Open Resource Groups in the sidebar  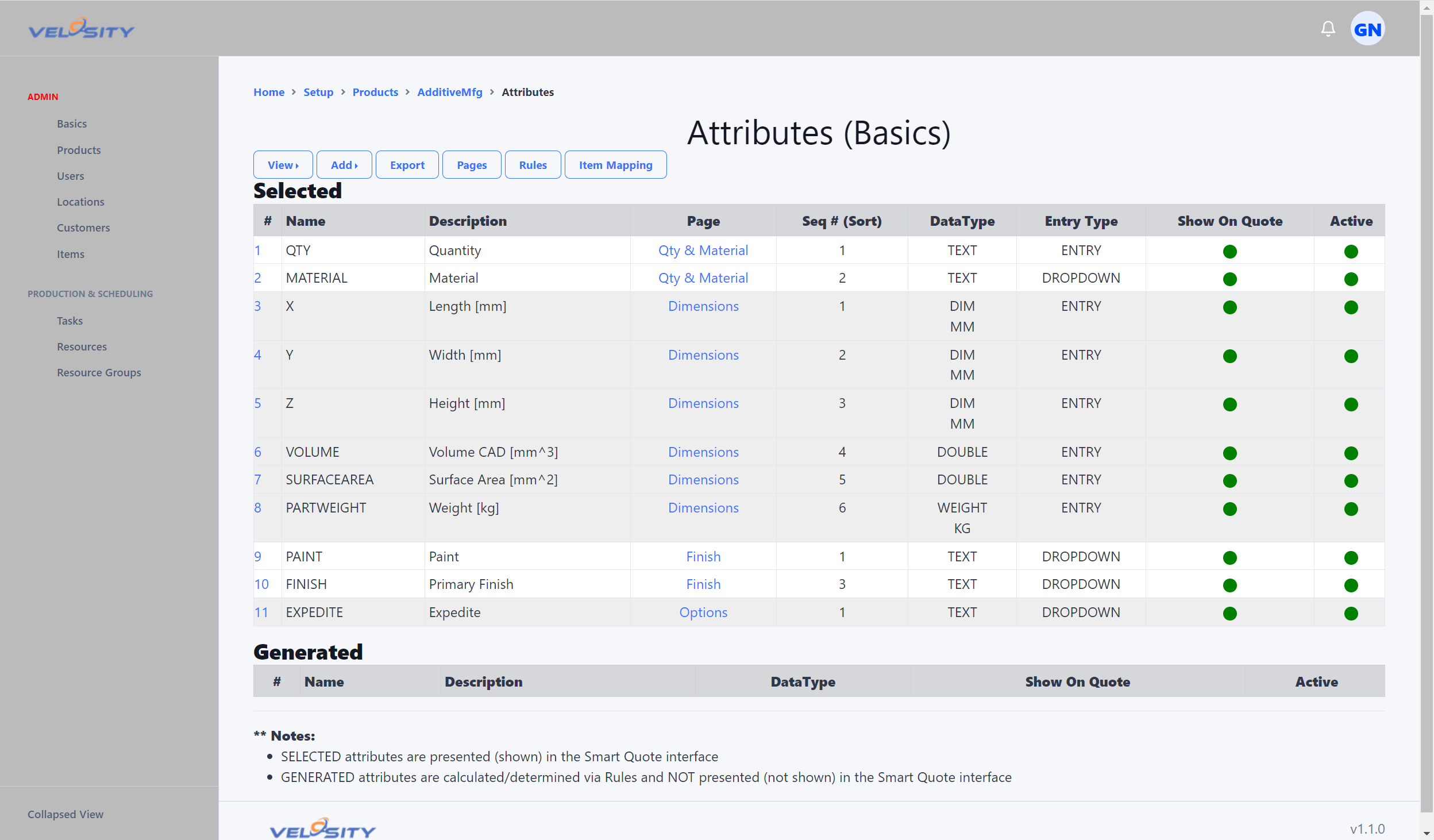(99, 372)
